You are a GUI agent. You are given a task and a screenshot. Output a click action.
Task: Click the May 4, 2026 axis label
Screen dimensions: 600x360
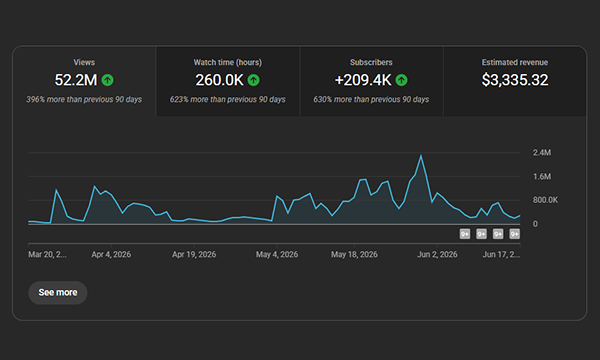[x=277, y=254]
